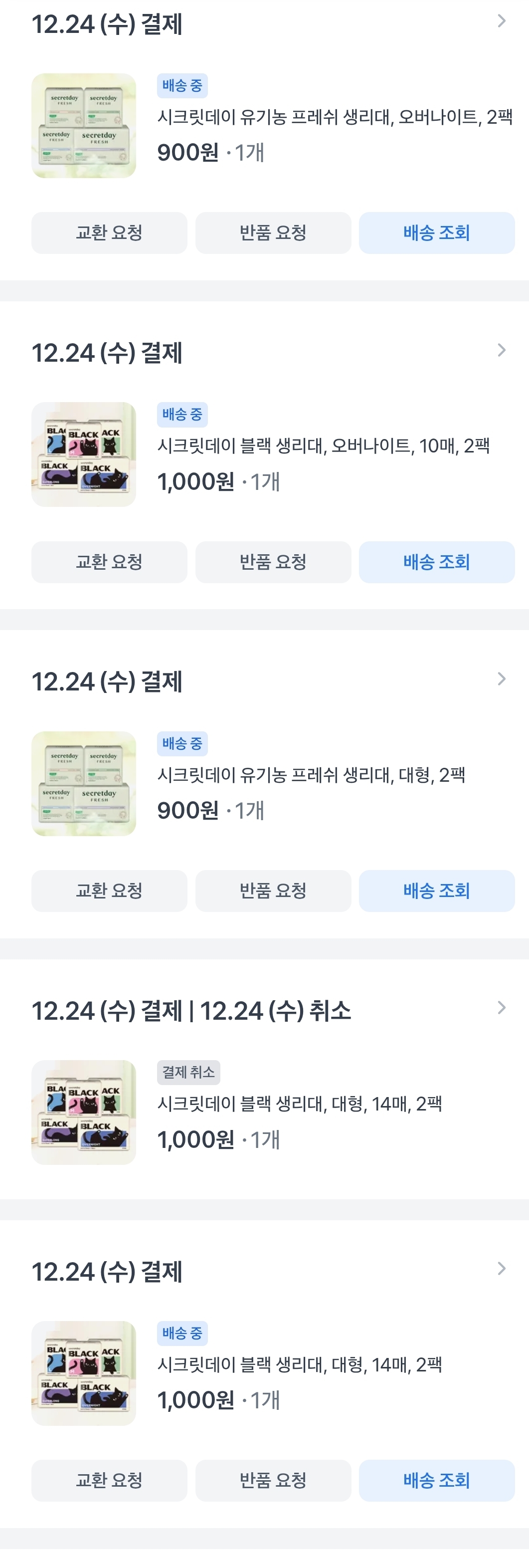Tap 반품 요청 on the bottom order
This screenshot has height=1568, width=529.
(272, 1480)
